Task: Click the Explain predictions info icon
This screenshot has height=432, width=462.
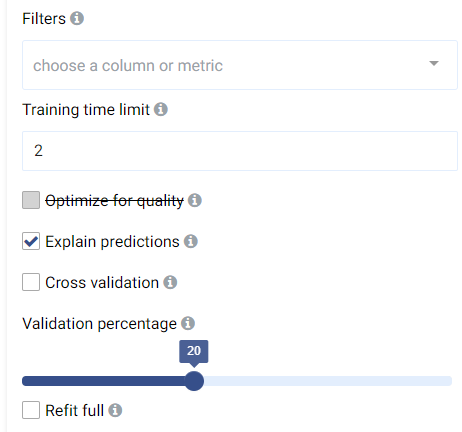Action: [x=191, y=241]
